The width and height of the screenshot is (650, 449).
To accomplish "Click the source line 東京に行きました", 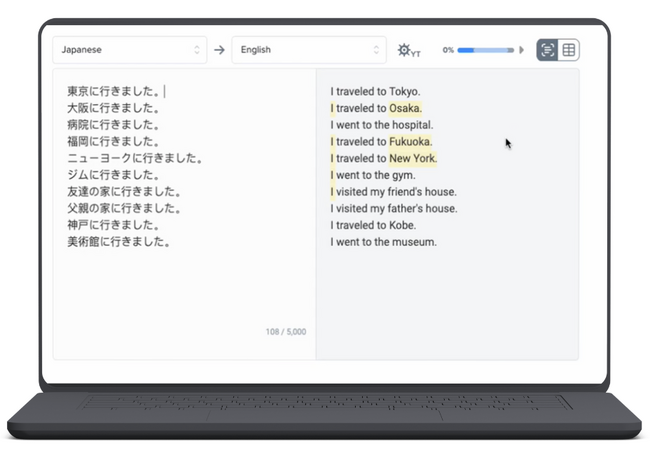I will [114, 91].
